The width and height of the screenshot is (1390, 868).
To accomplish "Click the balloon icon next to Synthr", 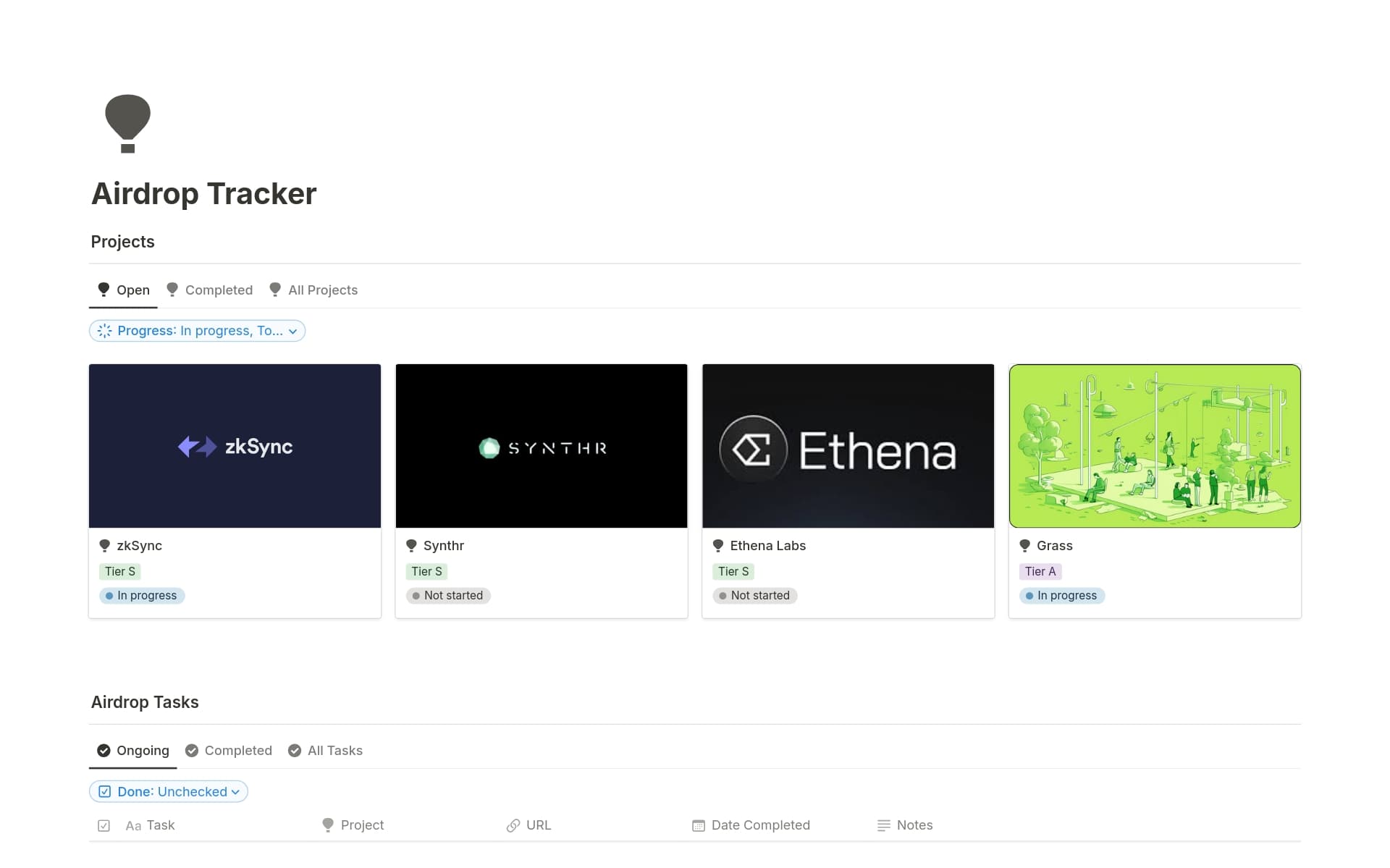I will tap(411, 546).
